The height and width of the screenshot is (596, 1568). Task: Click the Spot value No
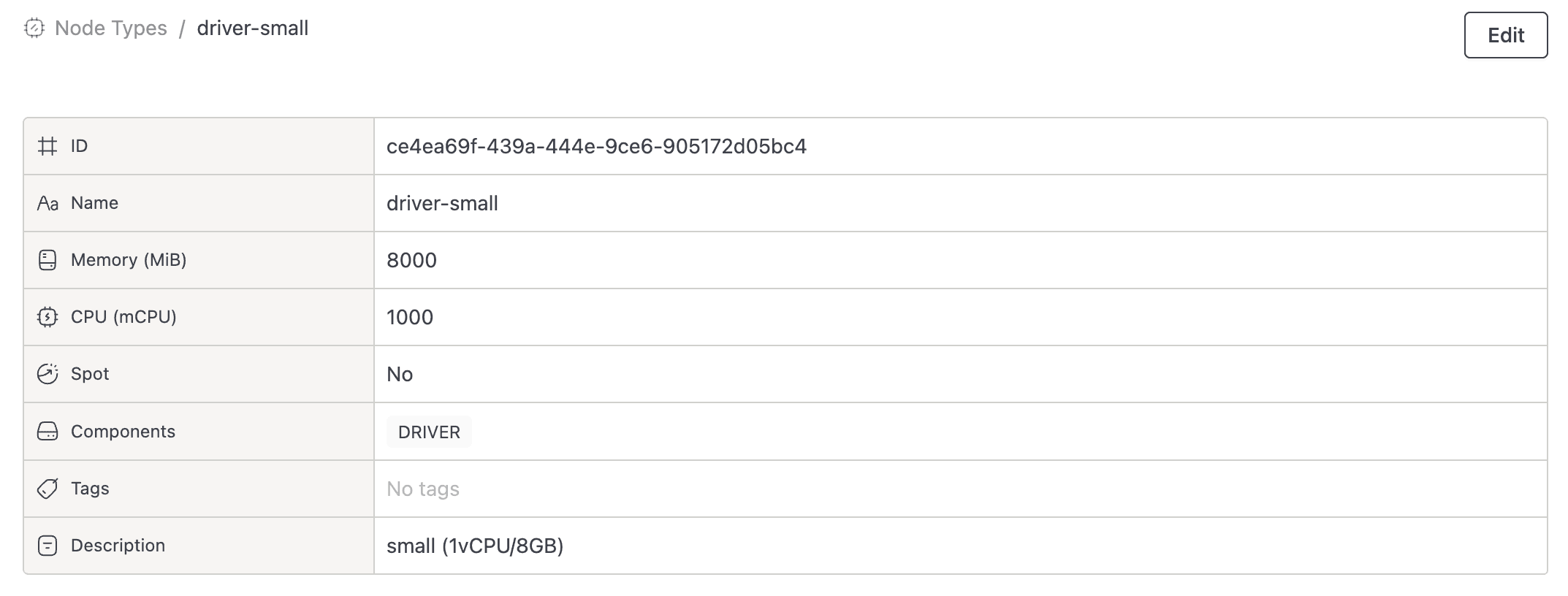(400, 375)
